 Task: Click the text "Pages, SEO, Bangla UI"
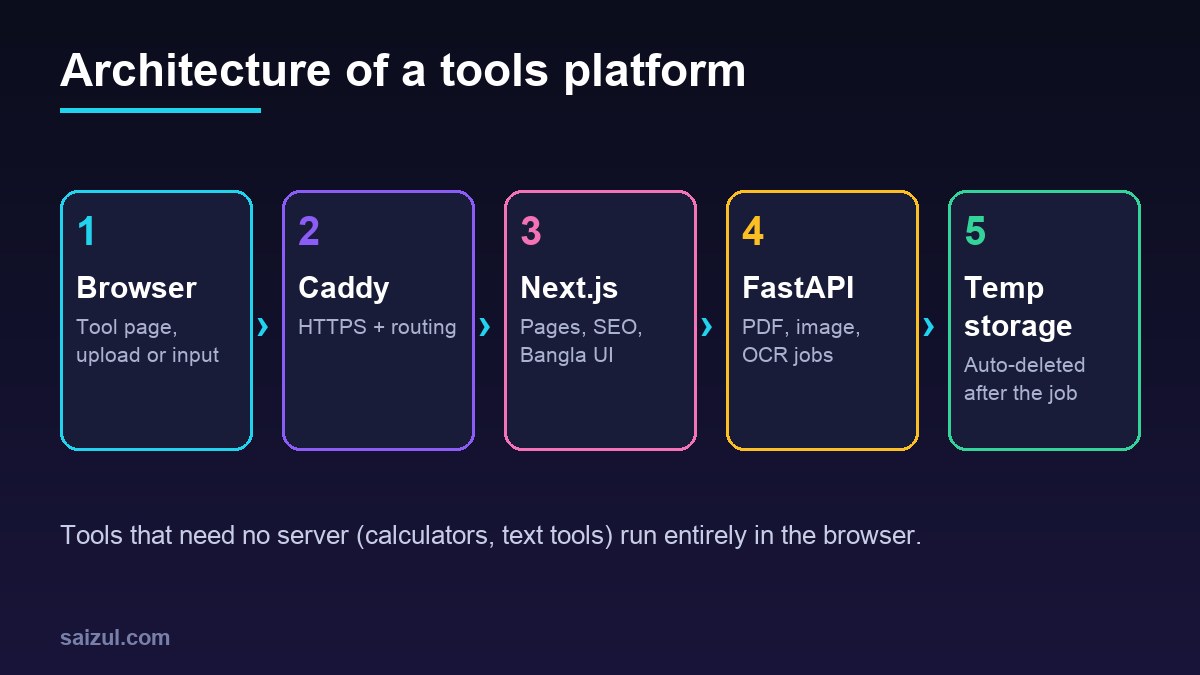pyautogui.click(x=581, y=341)
